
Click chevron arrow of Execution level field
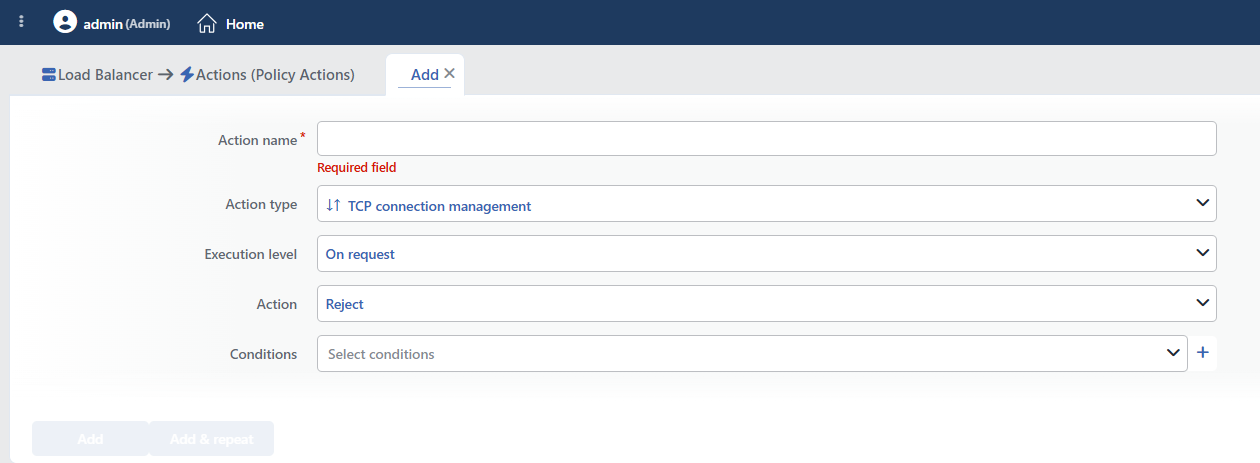pos(1203,253)
